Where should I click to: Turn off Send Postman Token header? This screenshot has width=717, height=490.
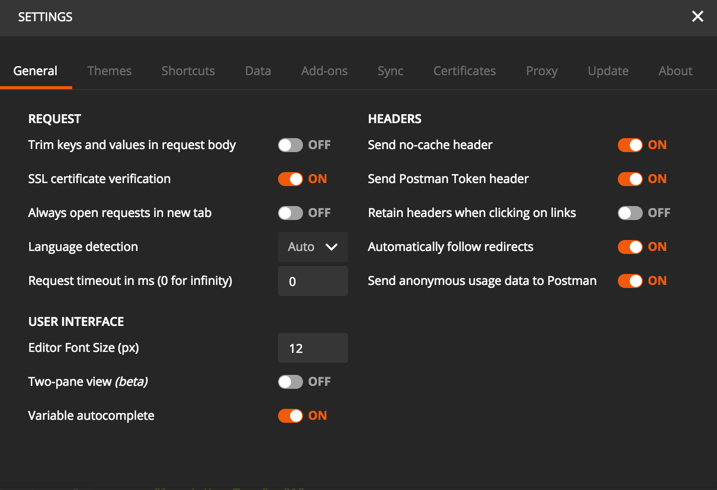pyautogui.click(x=630, y=179)
